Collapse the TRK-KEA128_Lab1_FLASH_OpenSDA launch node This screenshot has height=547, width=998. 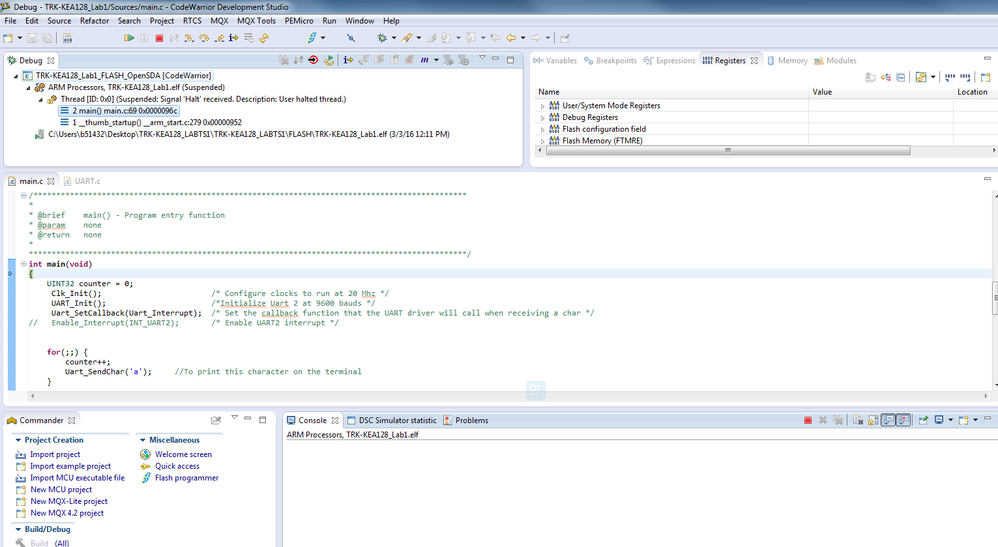click(16, 76)
